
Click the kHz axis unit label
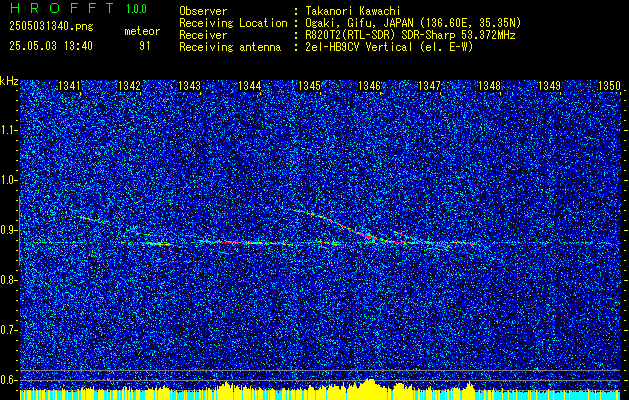9,81
